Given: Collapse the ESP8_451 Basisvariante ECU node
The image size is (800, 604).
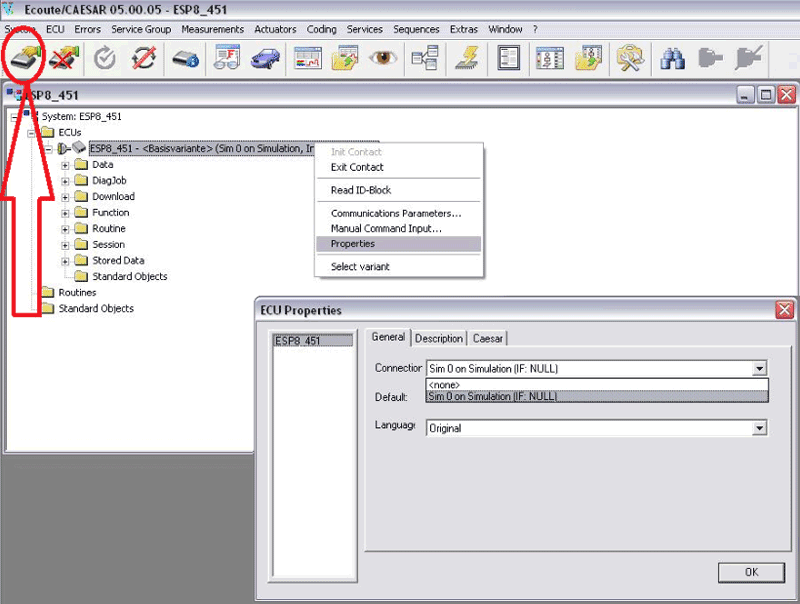Looking at the screenshot, I should tap(48, 149).
